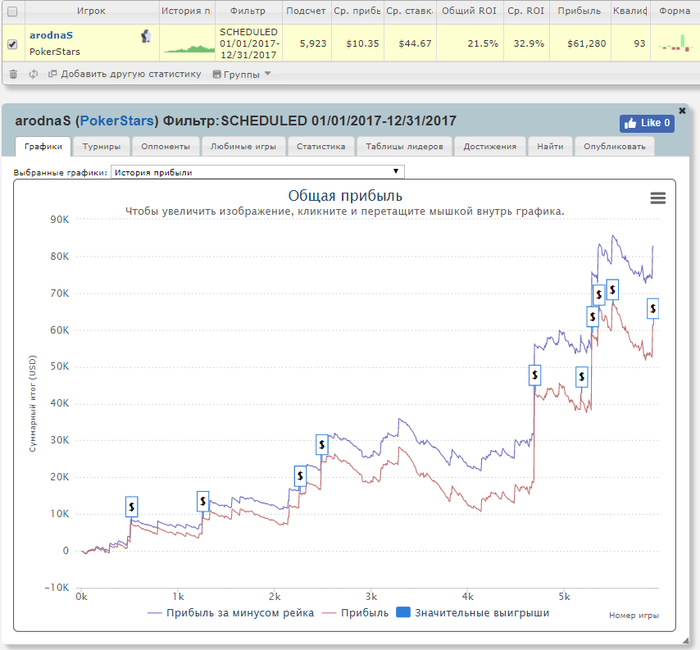
Task: Click the significant win marker near 20K
Action: pyautogui.click(x=300, y=476)
